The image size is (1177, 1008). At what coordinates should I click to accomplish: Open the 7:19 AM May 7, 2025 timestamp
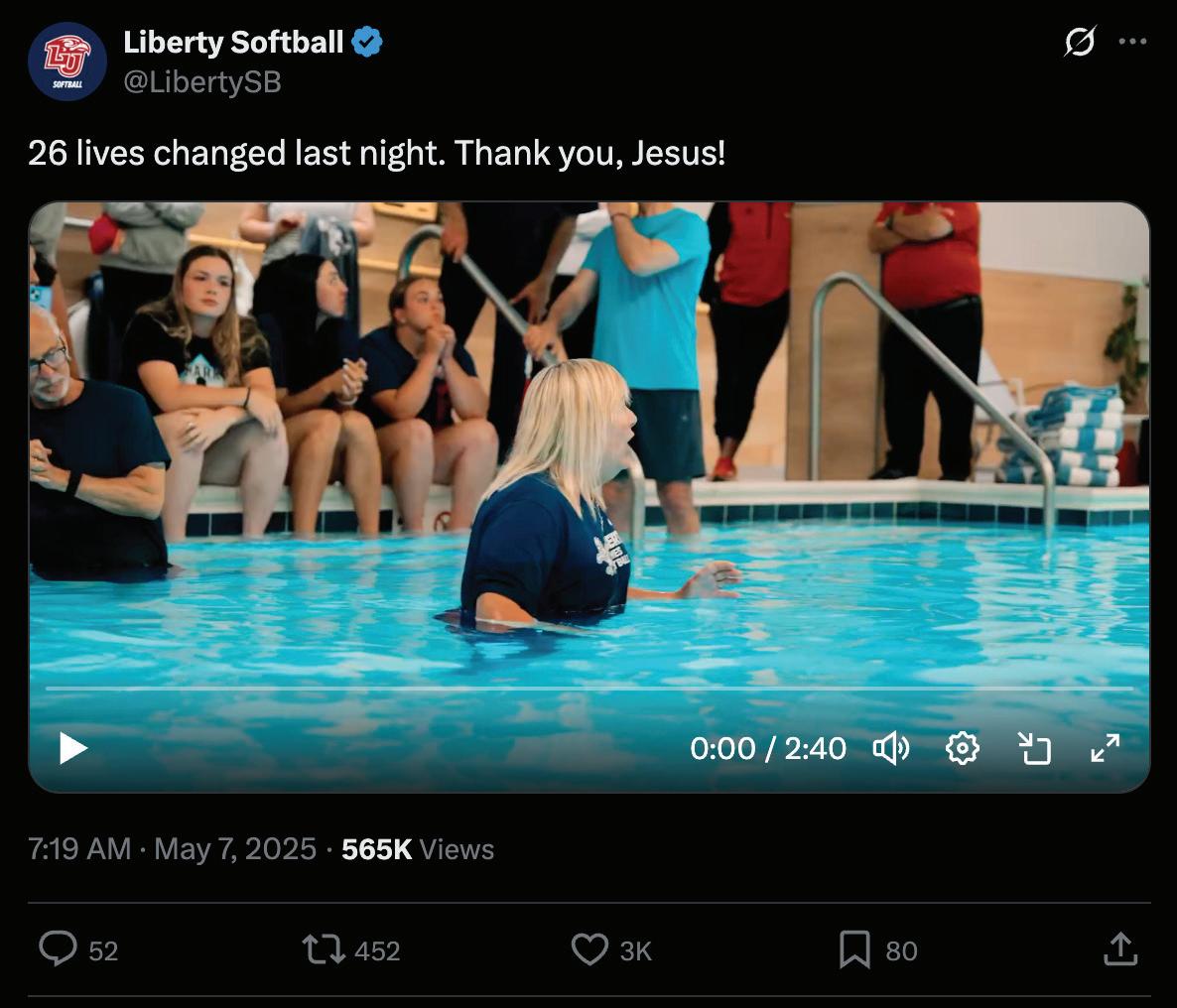point(172,849)
